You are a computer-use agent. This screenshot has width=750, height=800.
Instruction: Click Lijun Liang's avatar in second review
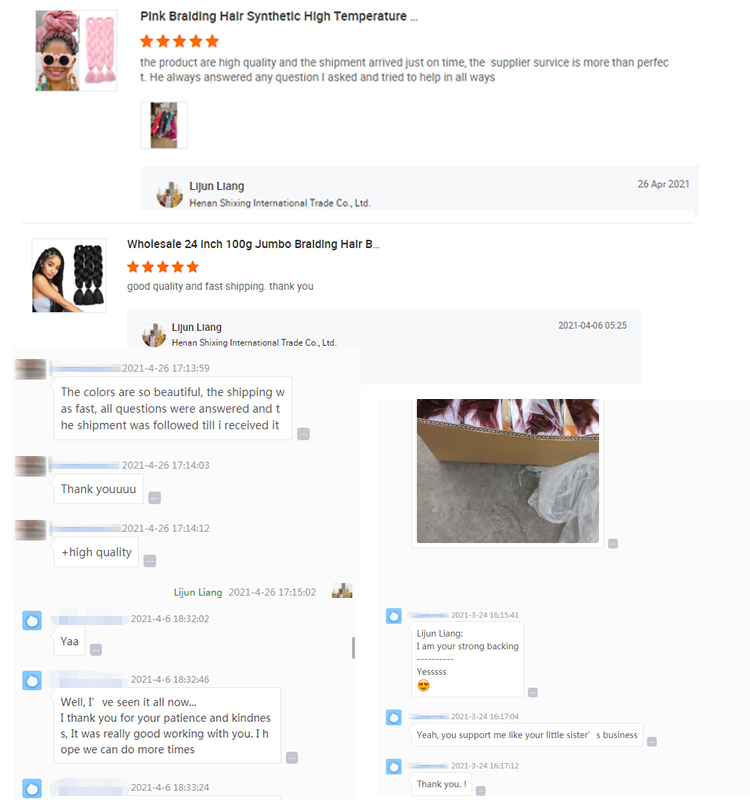154,335
